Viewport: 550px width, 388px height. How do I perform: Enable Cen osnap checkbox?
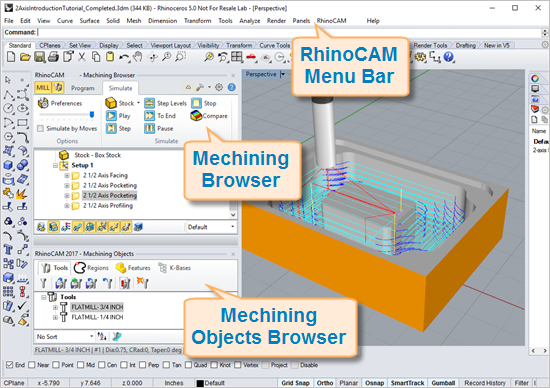101,365
